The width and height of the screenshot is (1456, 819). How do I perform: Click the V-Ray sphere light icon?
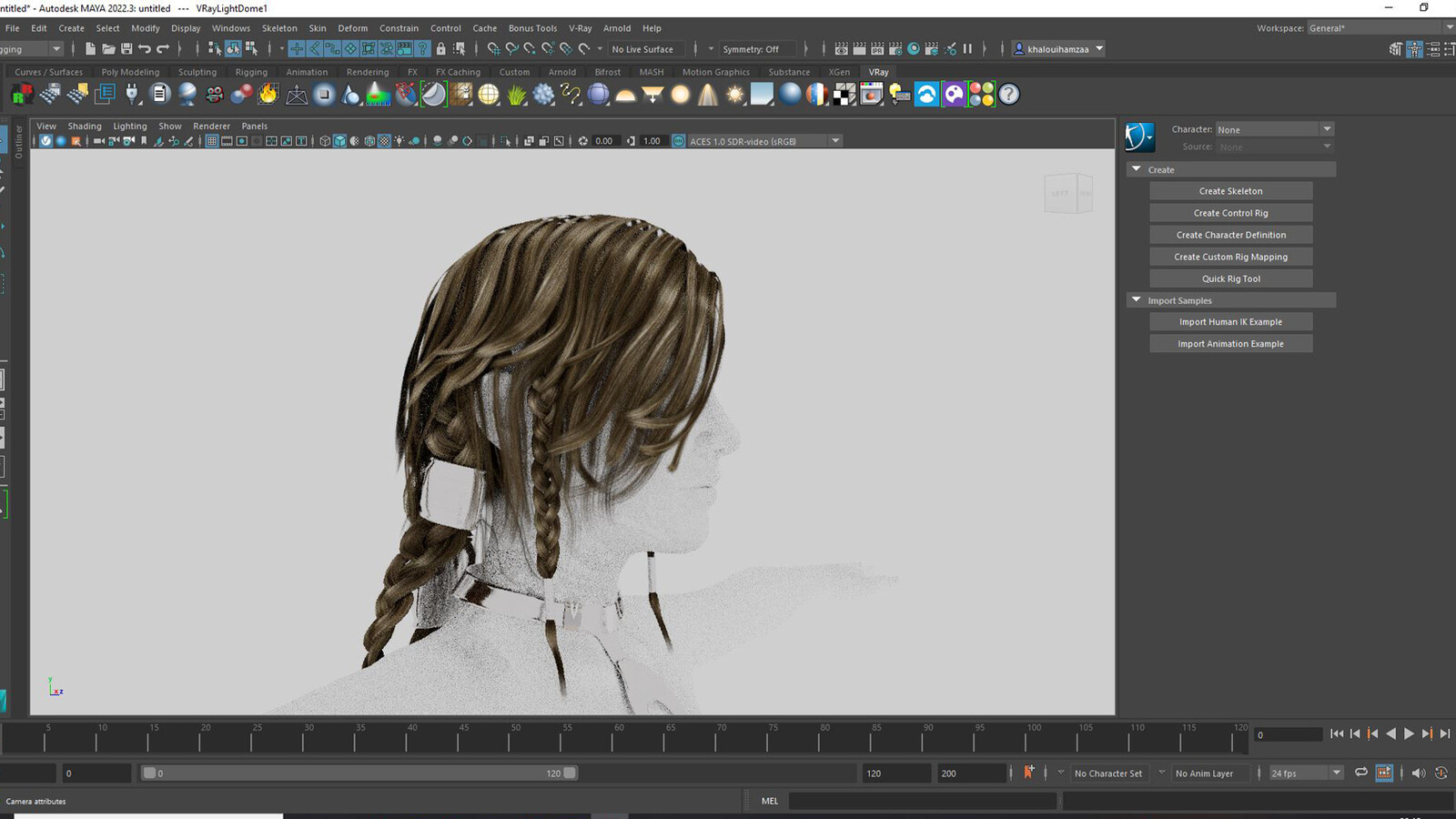coord(680,94)
